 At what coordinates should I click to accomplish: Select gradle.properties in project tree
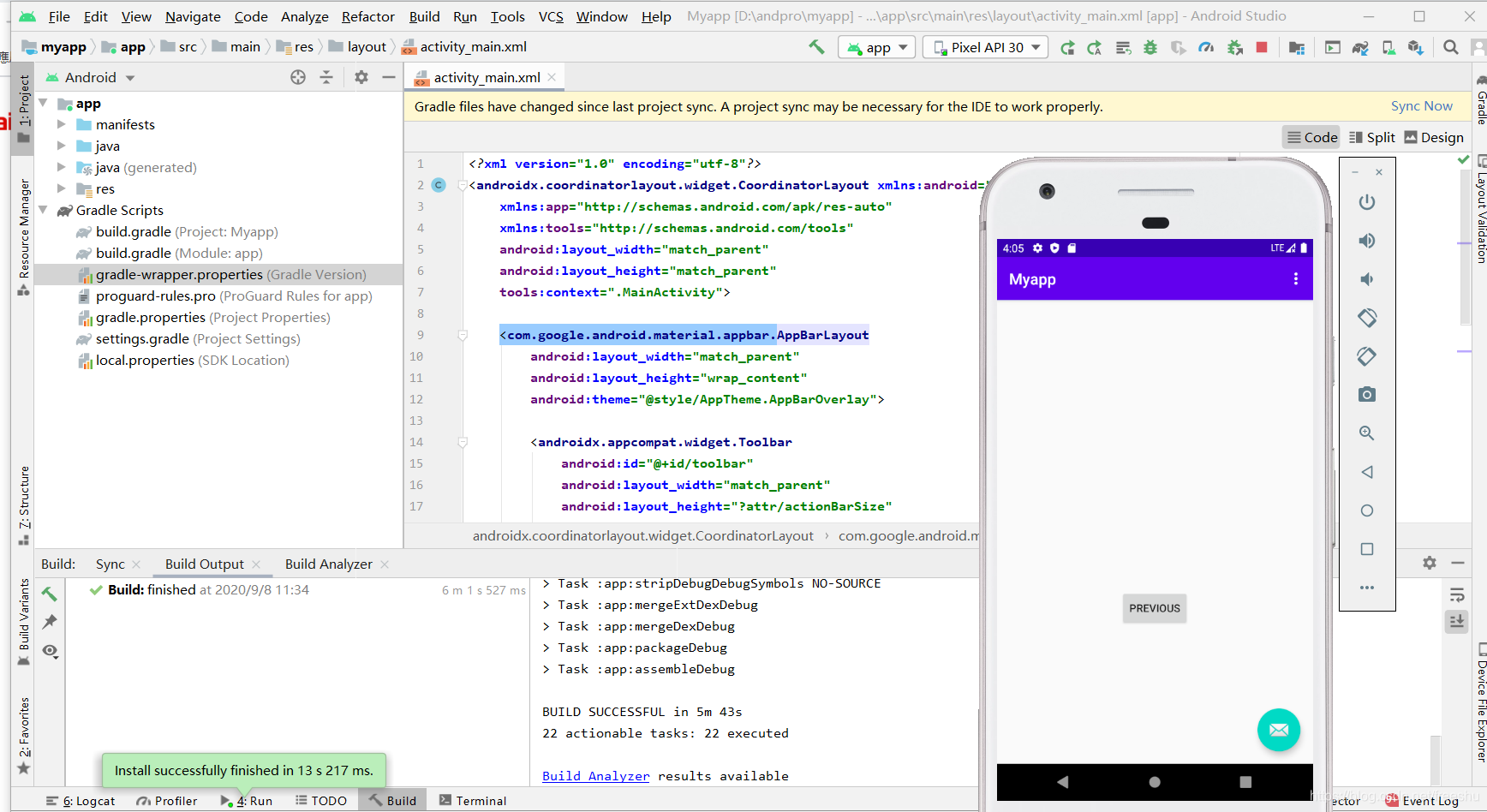point(204,317)
